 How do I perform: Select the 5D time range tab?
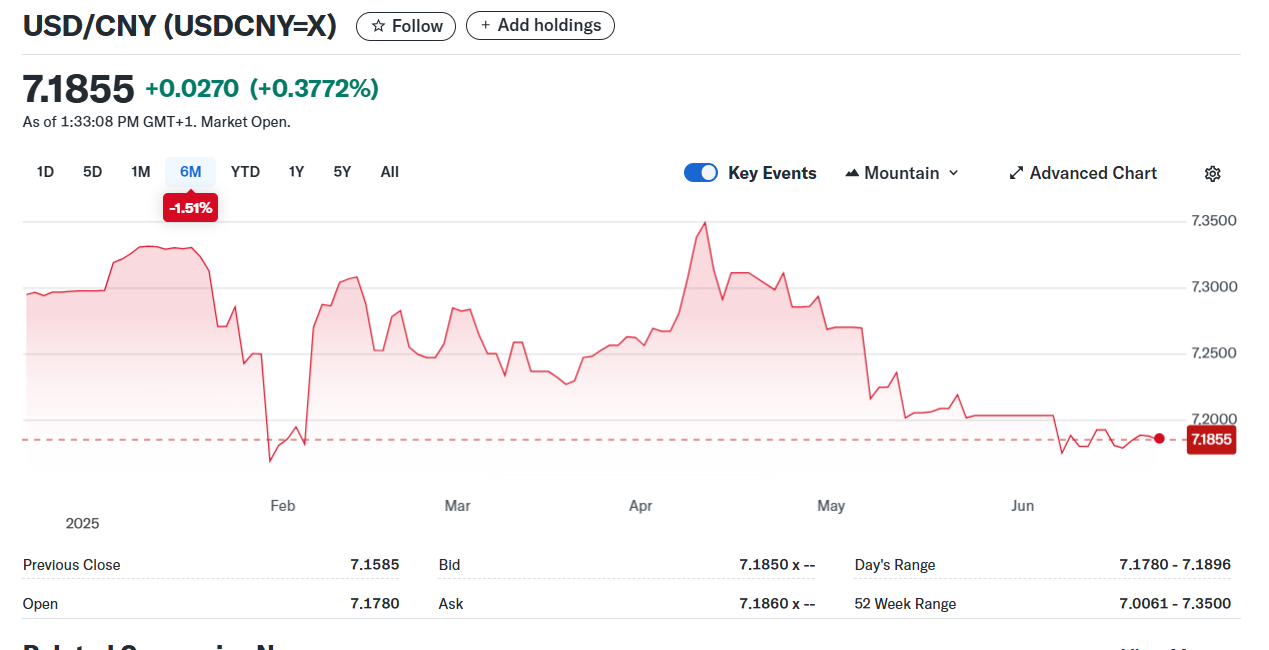92,172
